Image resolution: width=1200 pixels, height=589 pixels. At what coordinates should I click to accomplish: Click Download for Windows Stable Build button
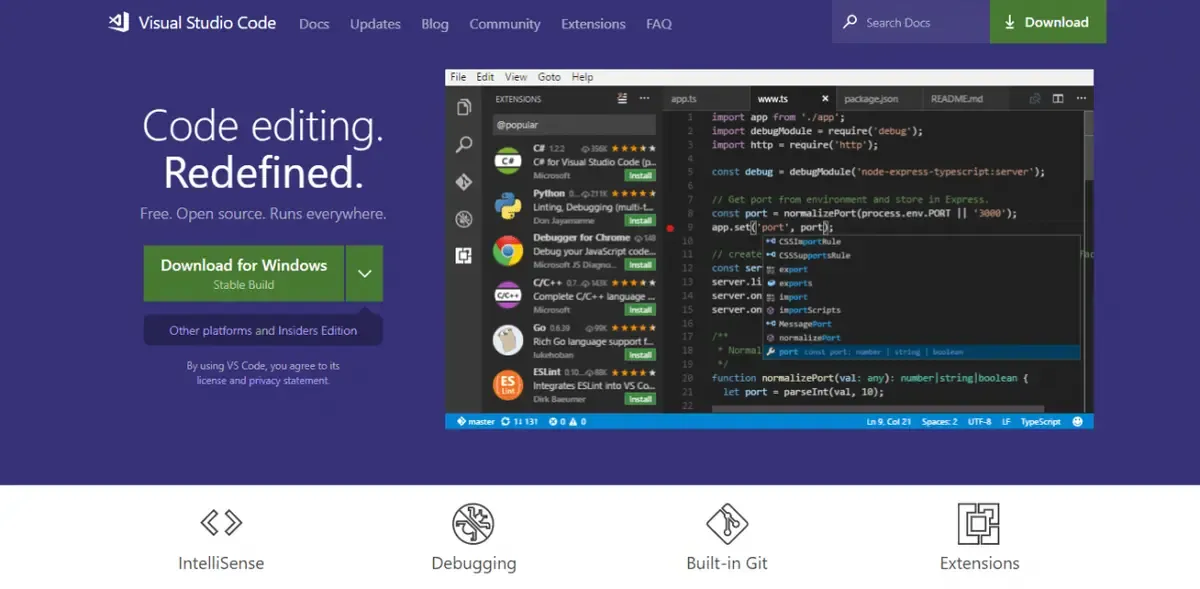pos(244,273)
